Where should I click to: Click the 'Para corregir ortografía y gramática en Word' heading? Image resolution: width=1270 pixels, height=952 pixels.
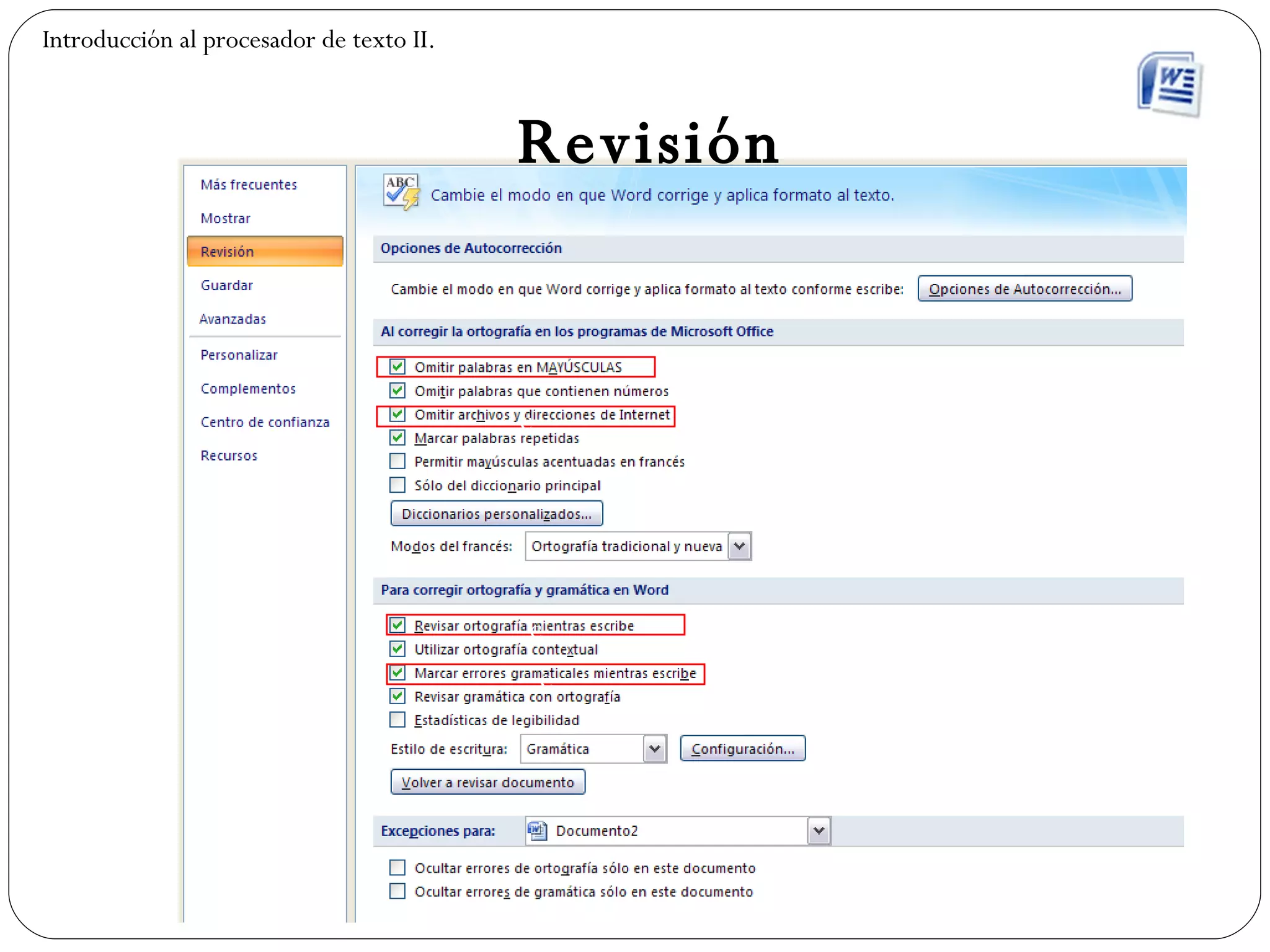[x=525, y=589]
